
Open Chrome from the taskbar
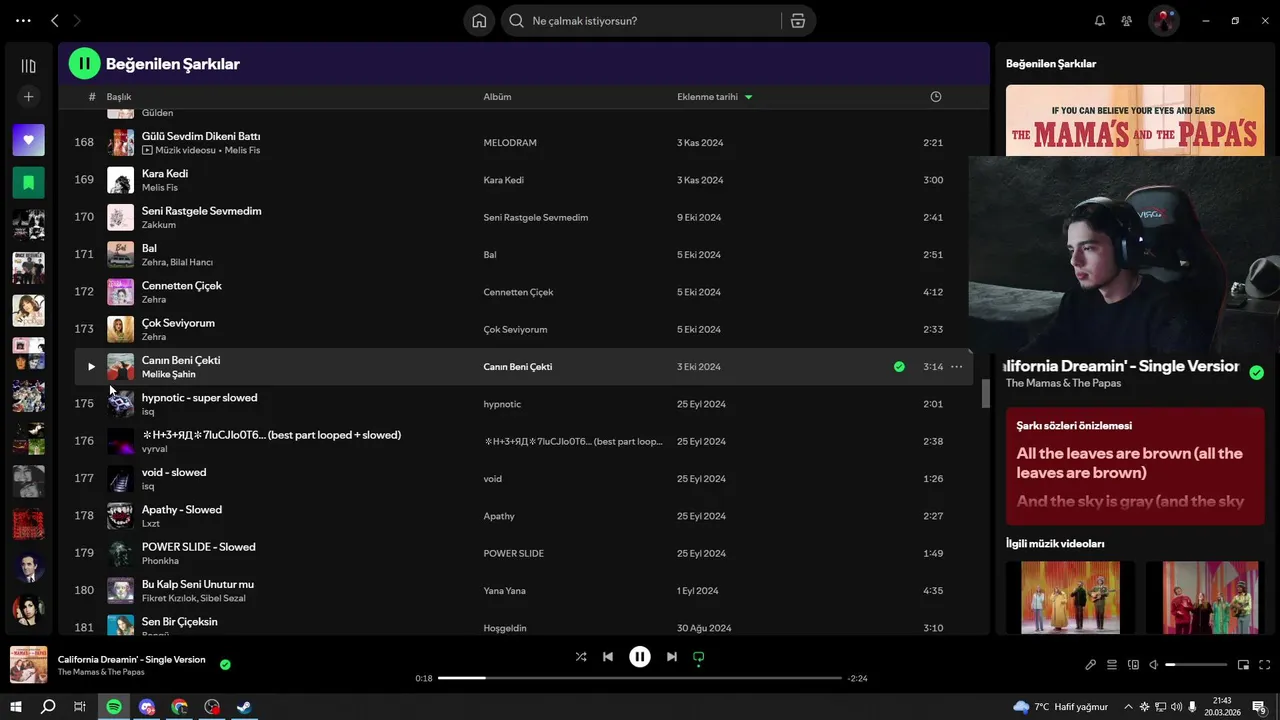[x=179, y=707]
